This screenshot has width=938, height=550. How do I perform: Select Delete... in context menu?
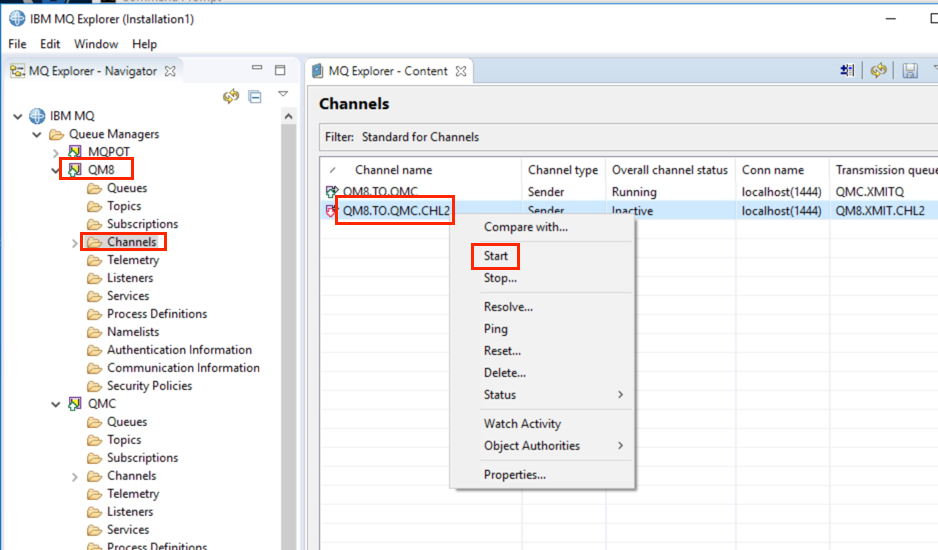pyautogui.click(x=505, y=373)
